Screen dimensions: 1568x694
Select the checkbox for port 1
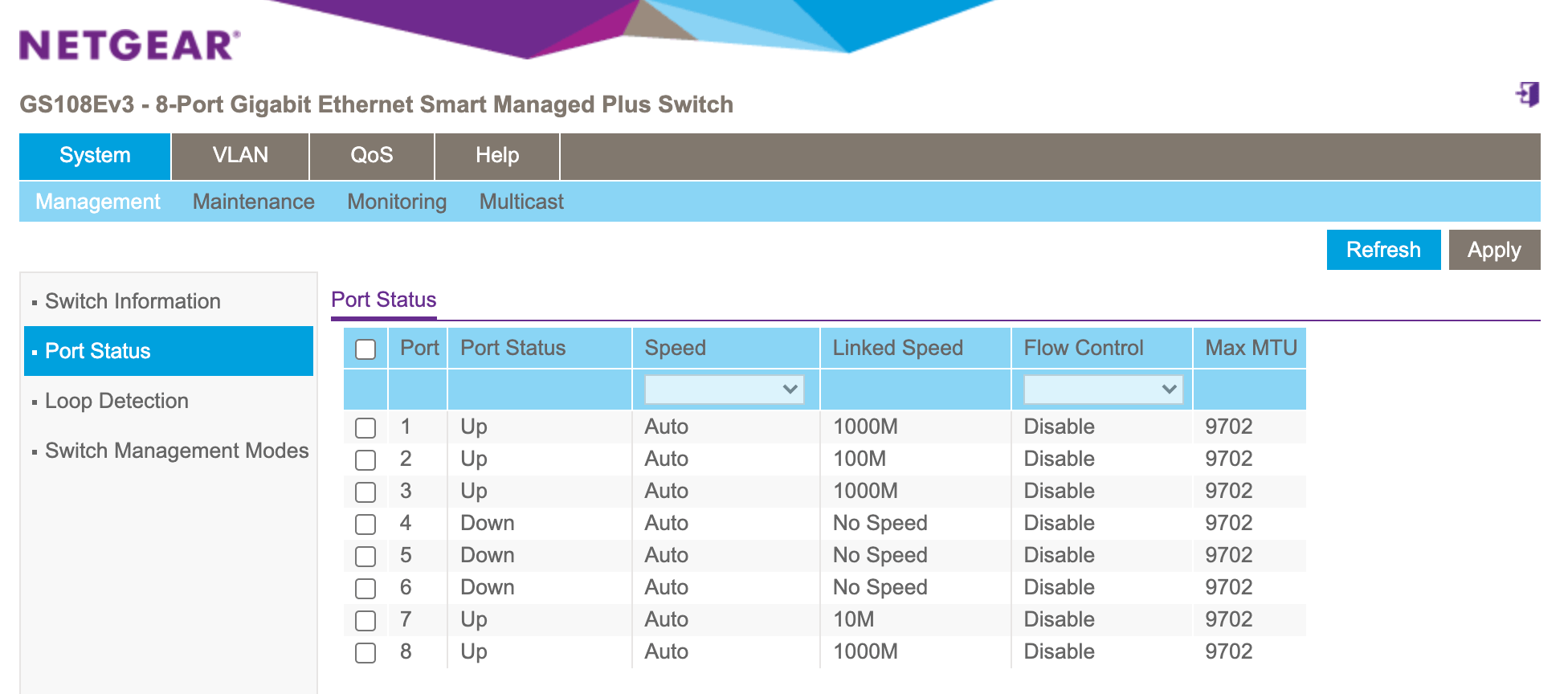(x=365, y=427)
